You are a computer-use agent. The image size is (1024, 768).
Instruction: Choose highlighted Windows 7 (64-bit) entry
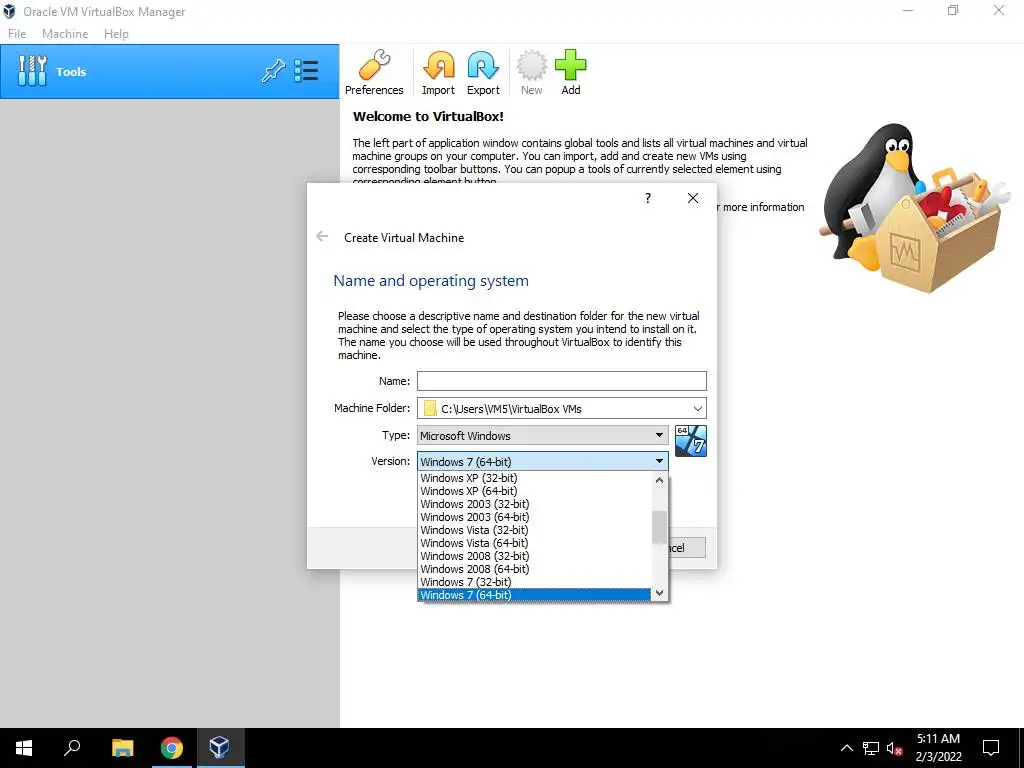(535, 595)
